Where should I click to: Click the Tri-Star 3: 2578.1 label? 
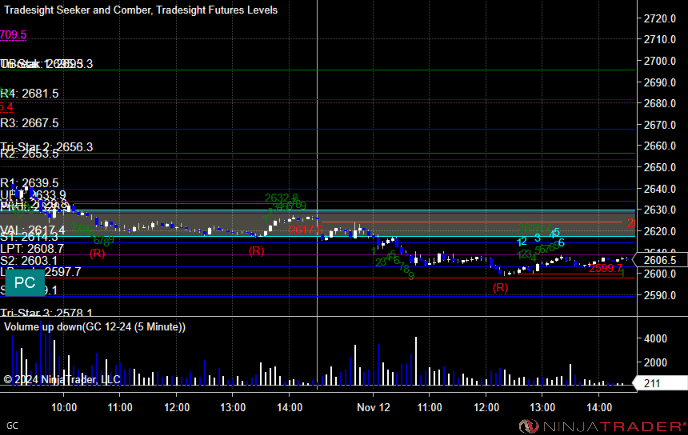[47, 313]
